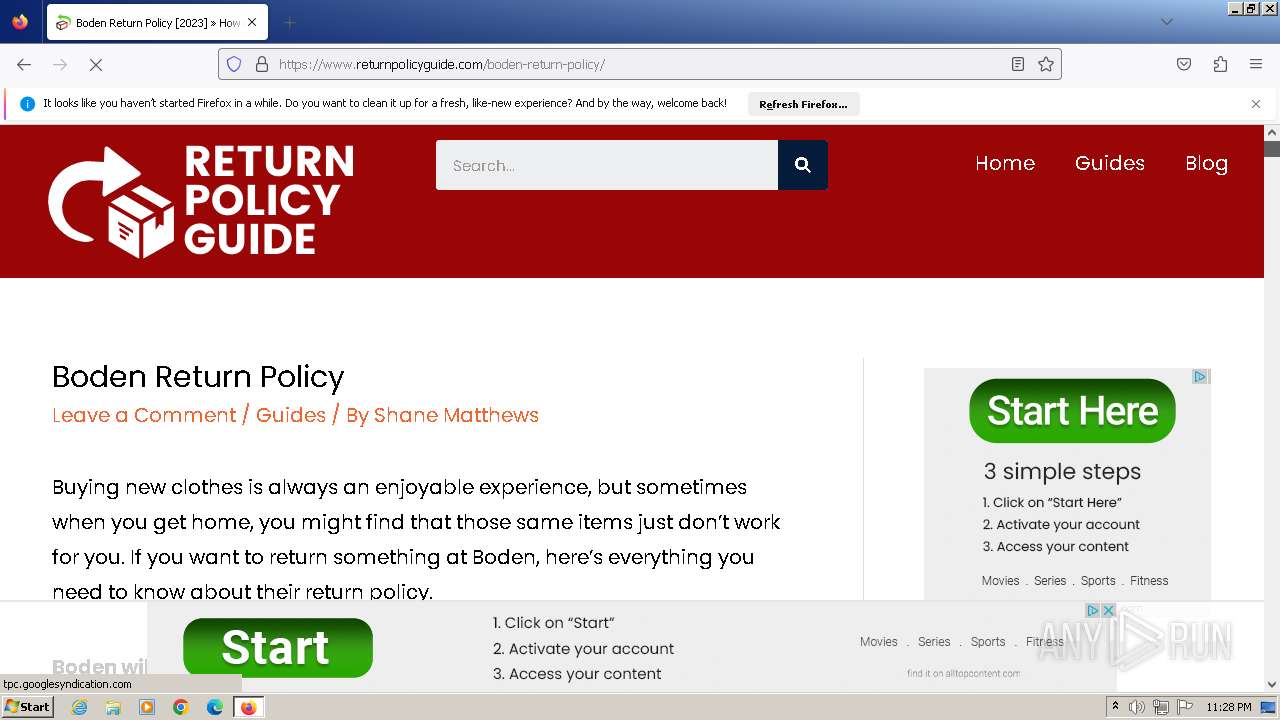The image size is (1280, 720).
Task: Click the URL address bar
Action: [x=640, y=64]
